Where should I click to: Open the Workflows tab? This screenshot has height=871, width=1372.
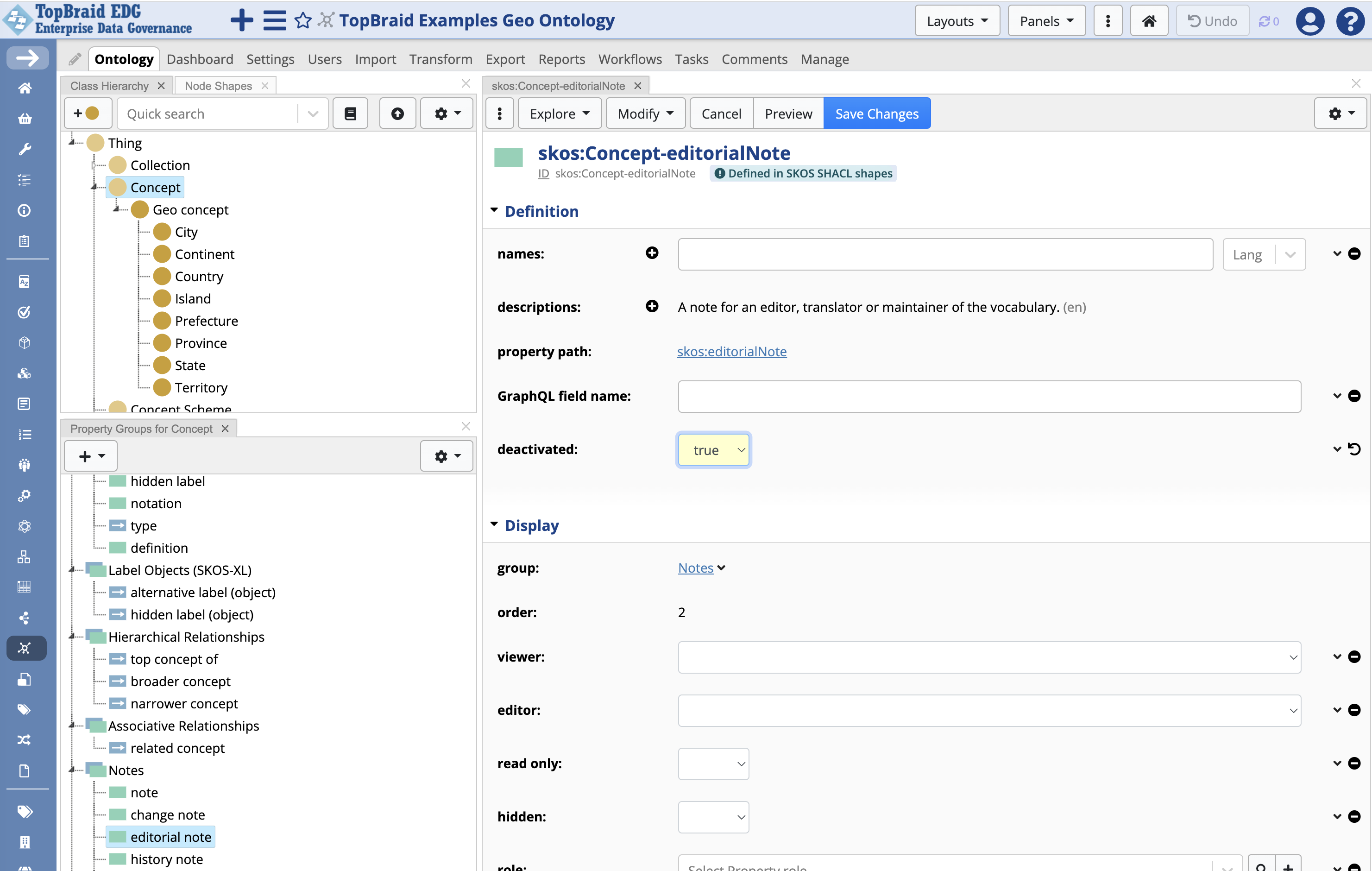pos(629,59)
